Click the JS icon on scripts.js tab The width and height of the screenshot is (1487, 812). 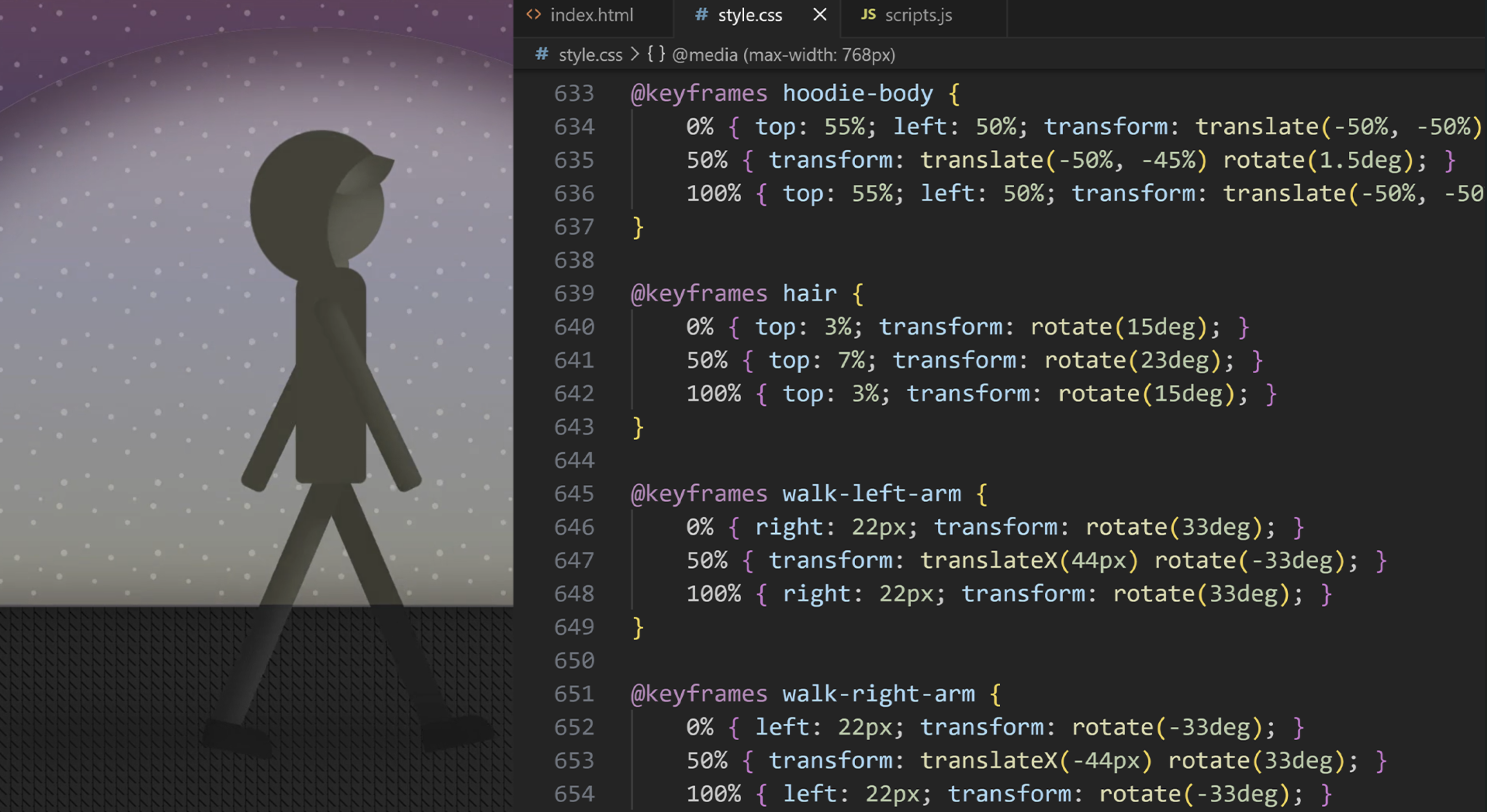(x=868, y=15)
